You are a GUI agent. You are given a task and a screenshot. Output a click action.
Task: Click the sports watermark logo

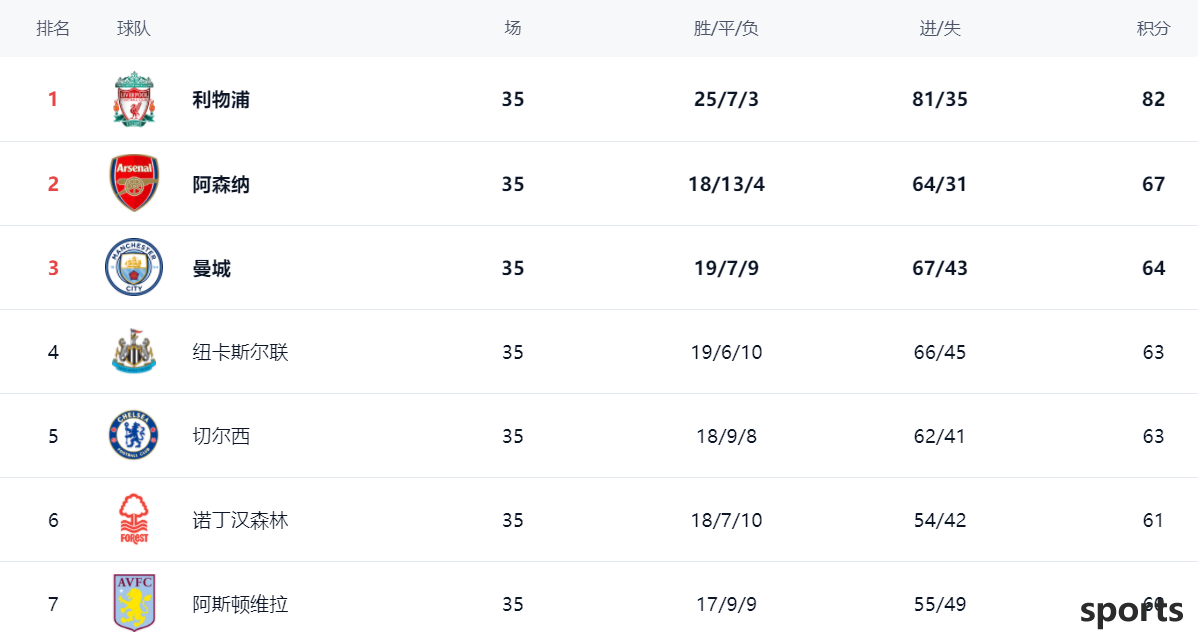[x=1132, y=612]
